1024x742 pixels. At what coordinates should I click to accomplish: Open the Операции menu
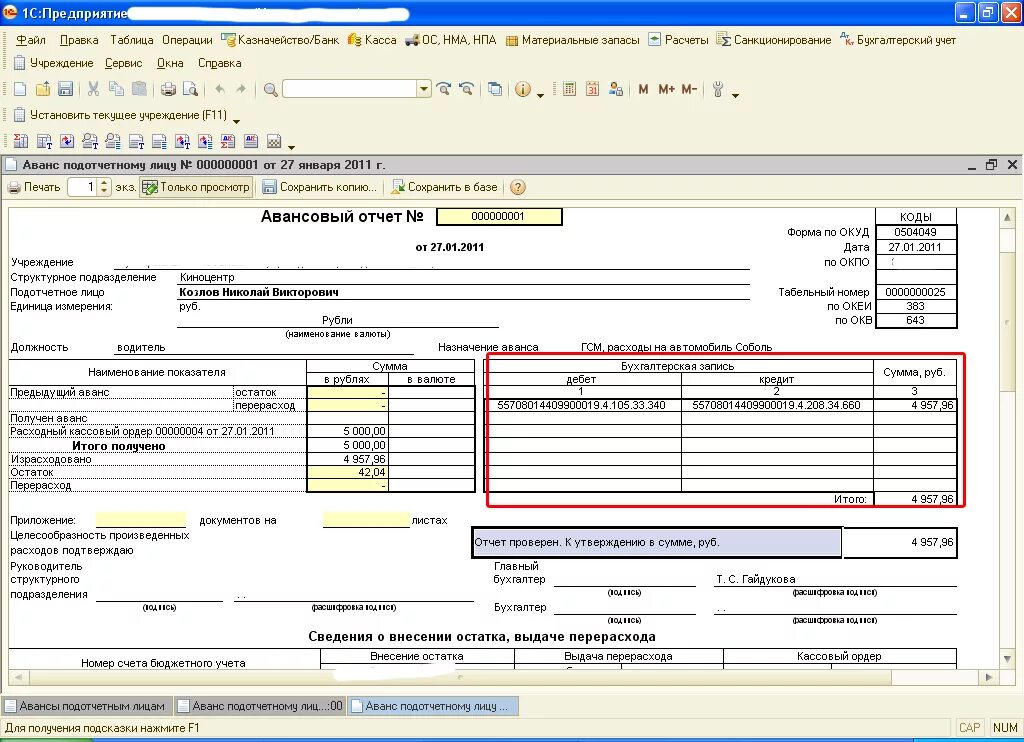coord(187,40)
